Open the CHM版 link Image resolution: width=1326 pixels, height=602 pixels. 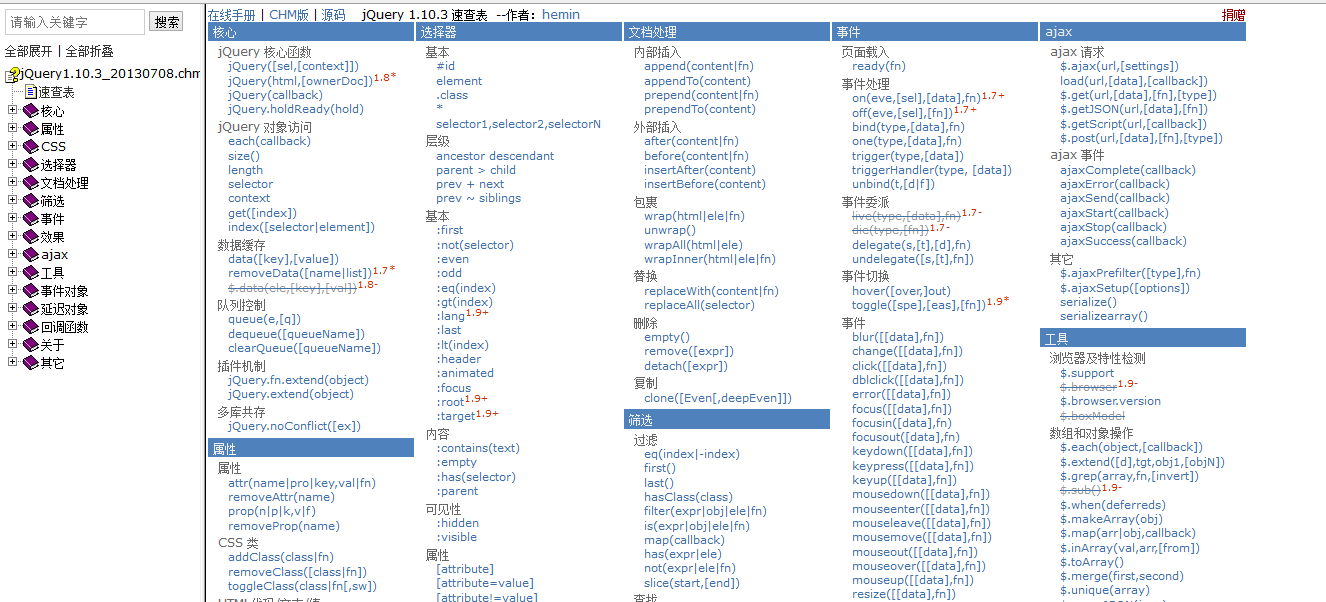(289, 15)
